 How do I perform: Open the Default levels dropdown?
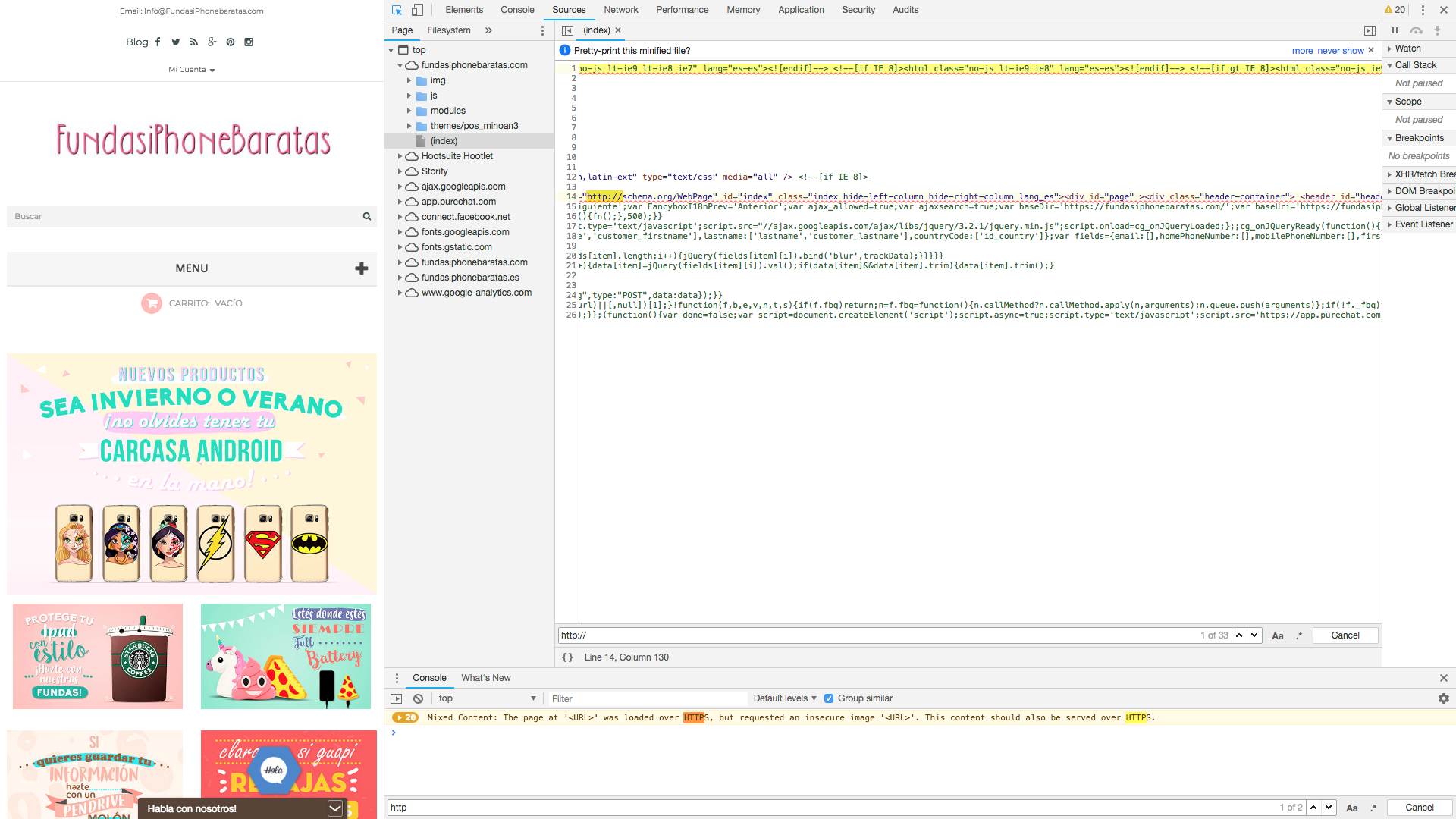784,698
